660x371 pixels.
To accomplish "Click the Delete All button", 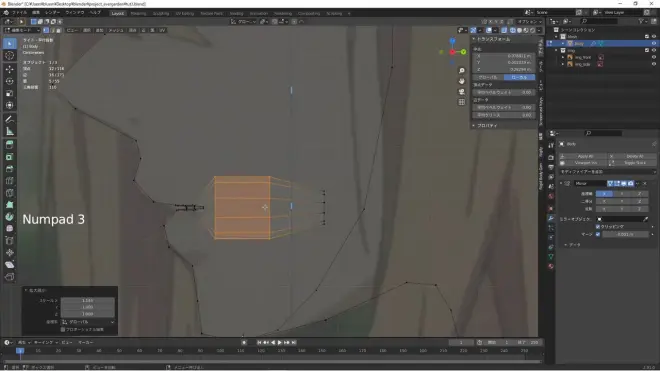I will [634, 156].
